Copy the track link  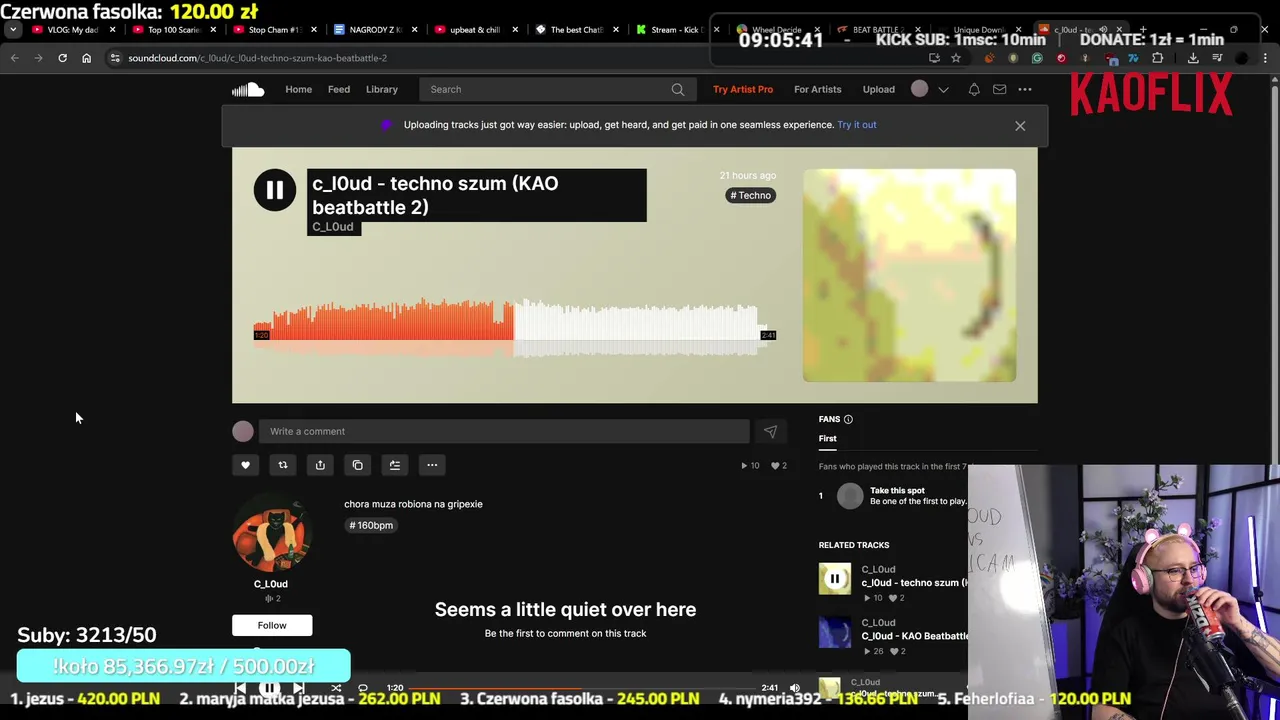(357, 465)
